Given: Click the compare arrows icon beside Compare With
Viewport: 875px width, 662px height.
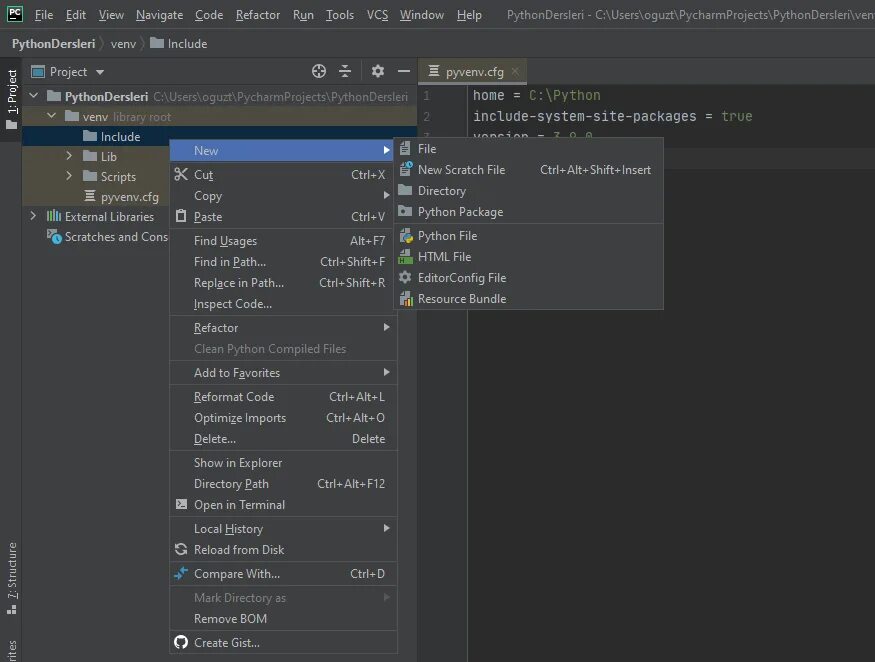Looking at the screenshot, I should 181,573.
